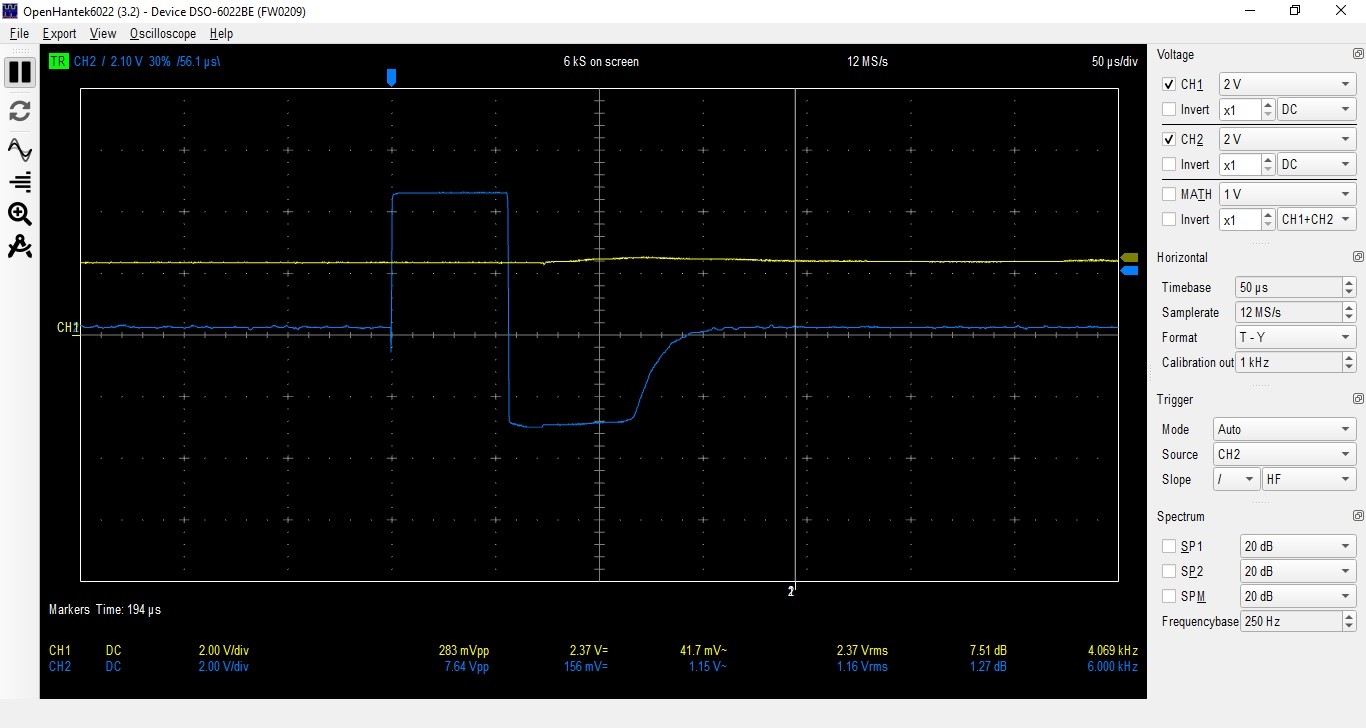The image size is (1366, 728).
Task: Open trigger HF filter dropdown
Action: coord(1309,480)
